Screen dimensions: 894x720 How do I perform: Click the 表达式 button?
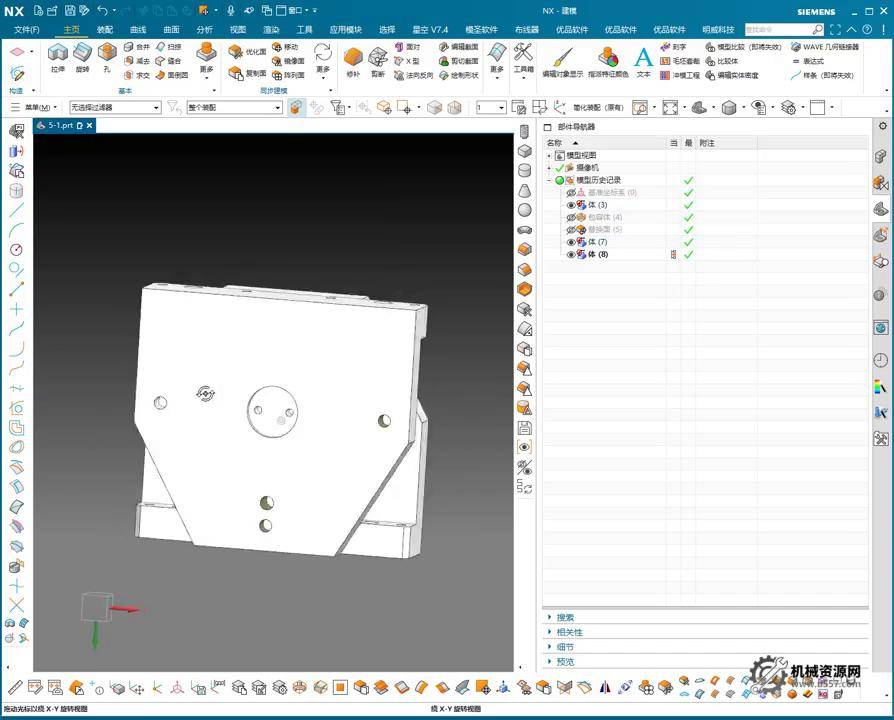click(812, 61)
